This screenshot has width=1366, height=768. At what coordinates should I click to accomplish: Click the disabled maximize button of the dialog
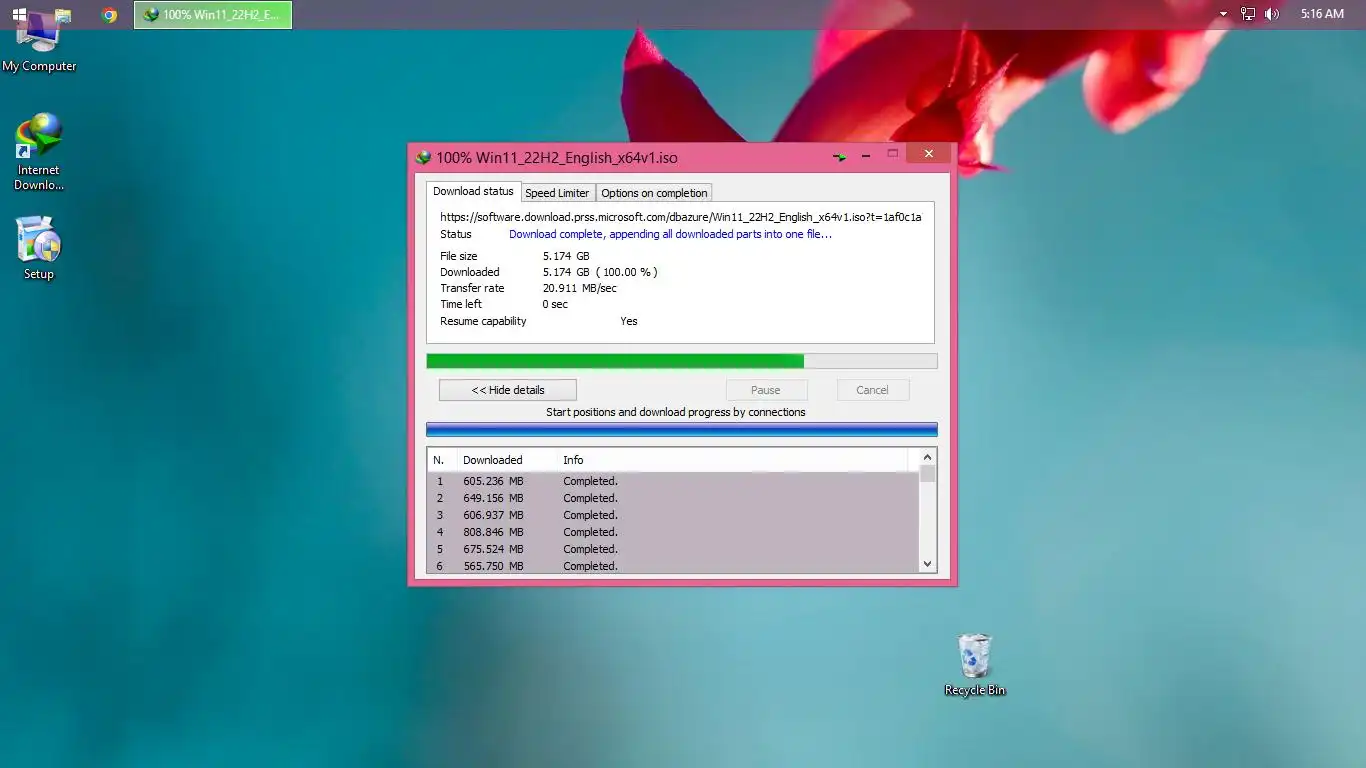click(x=893, y=154)
